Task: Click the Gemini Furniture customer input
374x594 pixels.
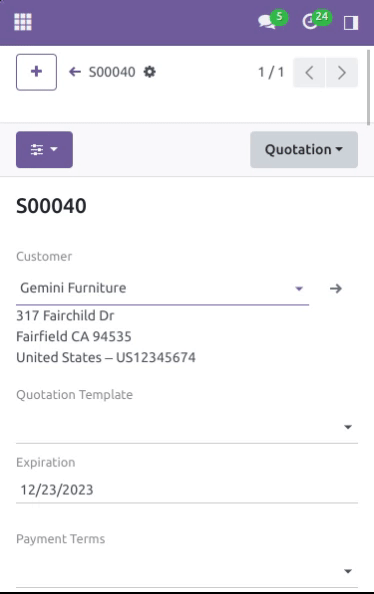Action: click(155, 288)
